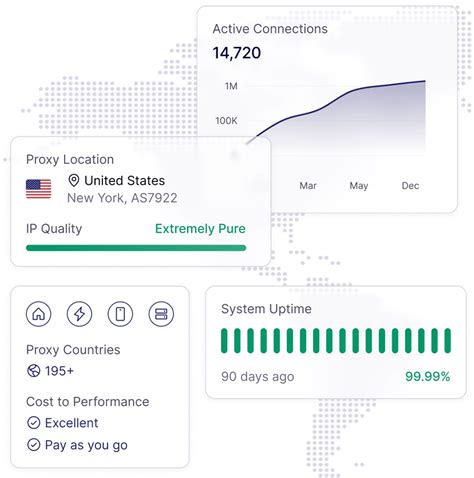Click the 1M axis label on chart
The image size is (474, 478).
coord(231,86)
